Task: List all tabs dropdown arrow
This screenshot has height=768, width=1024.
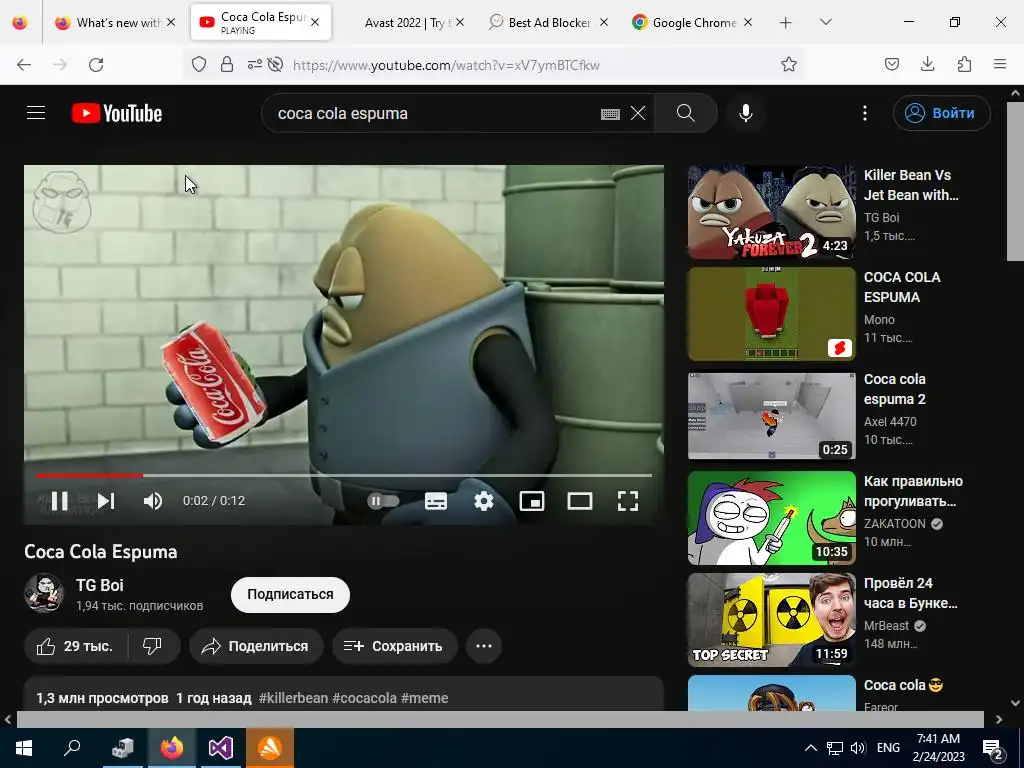Action: [x=825, y=22]
